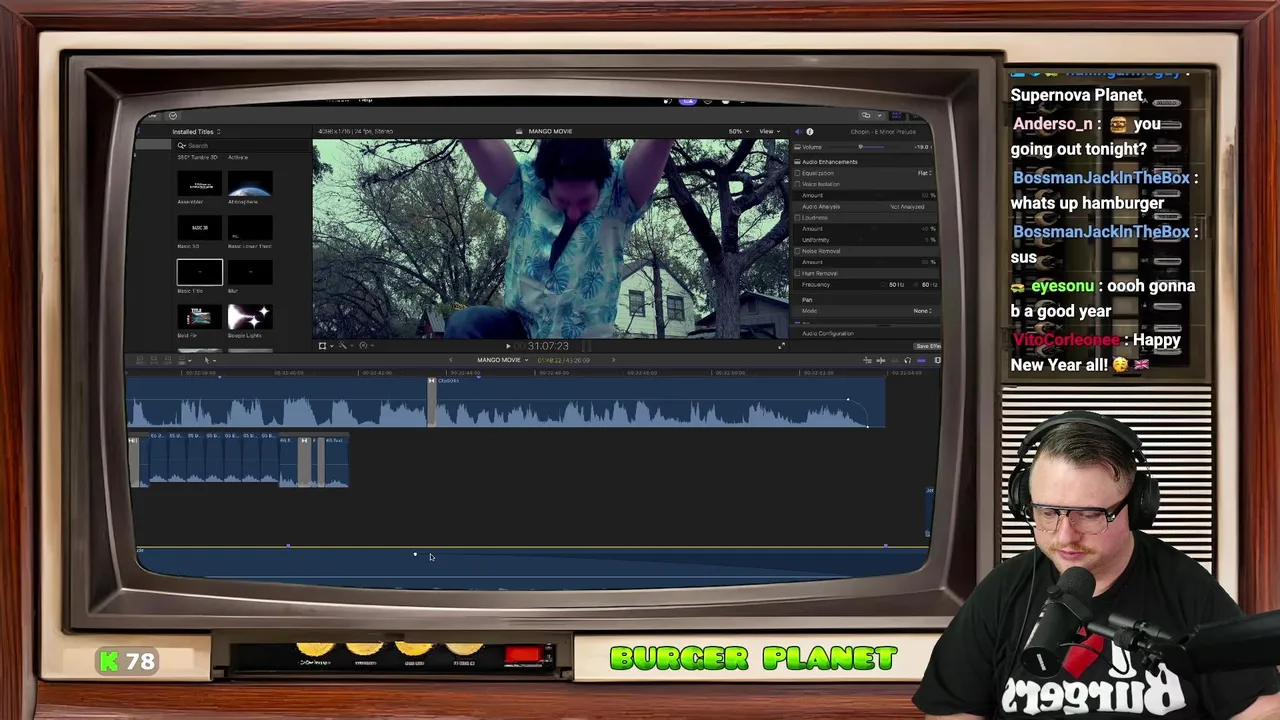Click the insert clip icon in timeline toolbar
1280x720 pixels.
(x=155, y=360)
